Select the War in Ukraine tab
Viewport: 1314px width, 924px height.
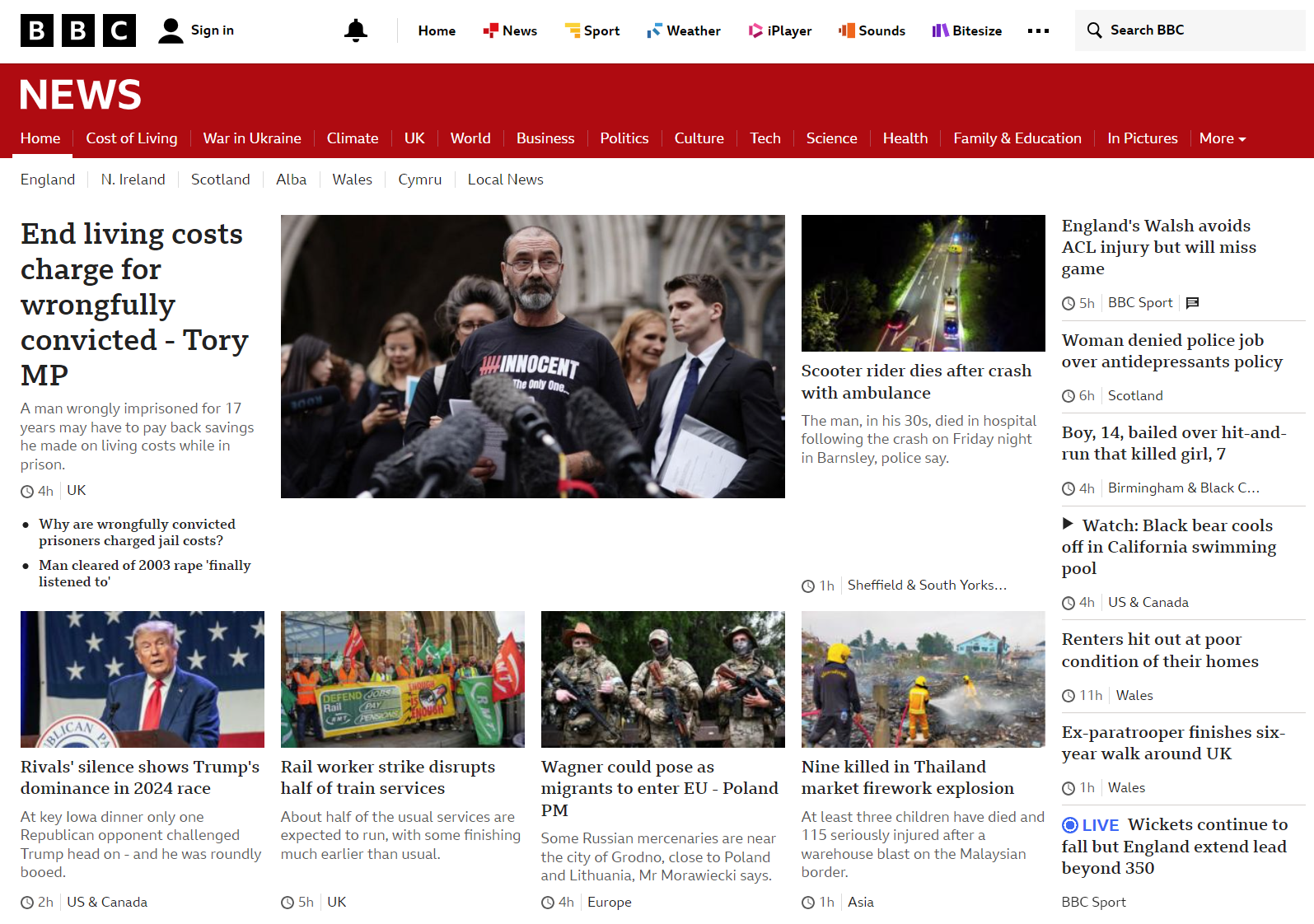click(x=252, y=138)
